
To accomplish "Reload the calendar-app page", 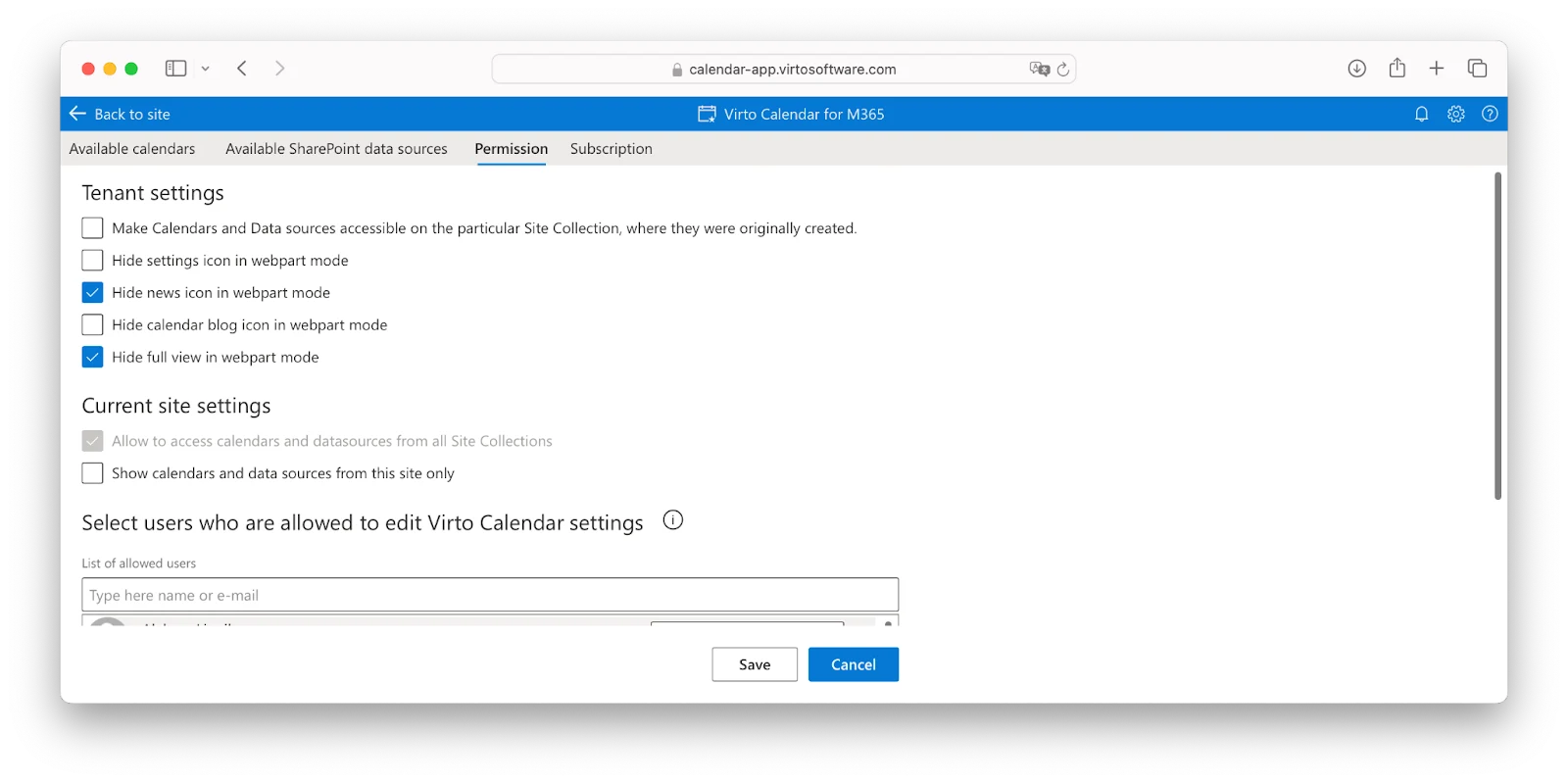I will [x=1063, y=69].
